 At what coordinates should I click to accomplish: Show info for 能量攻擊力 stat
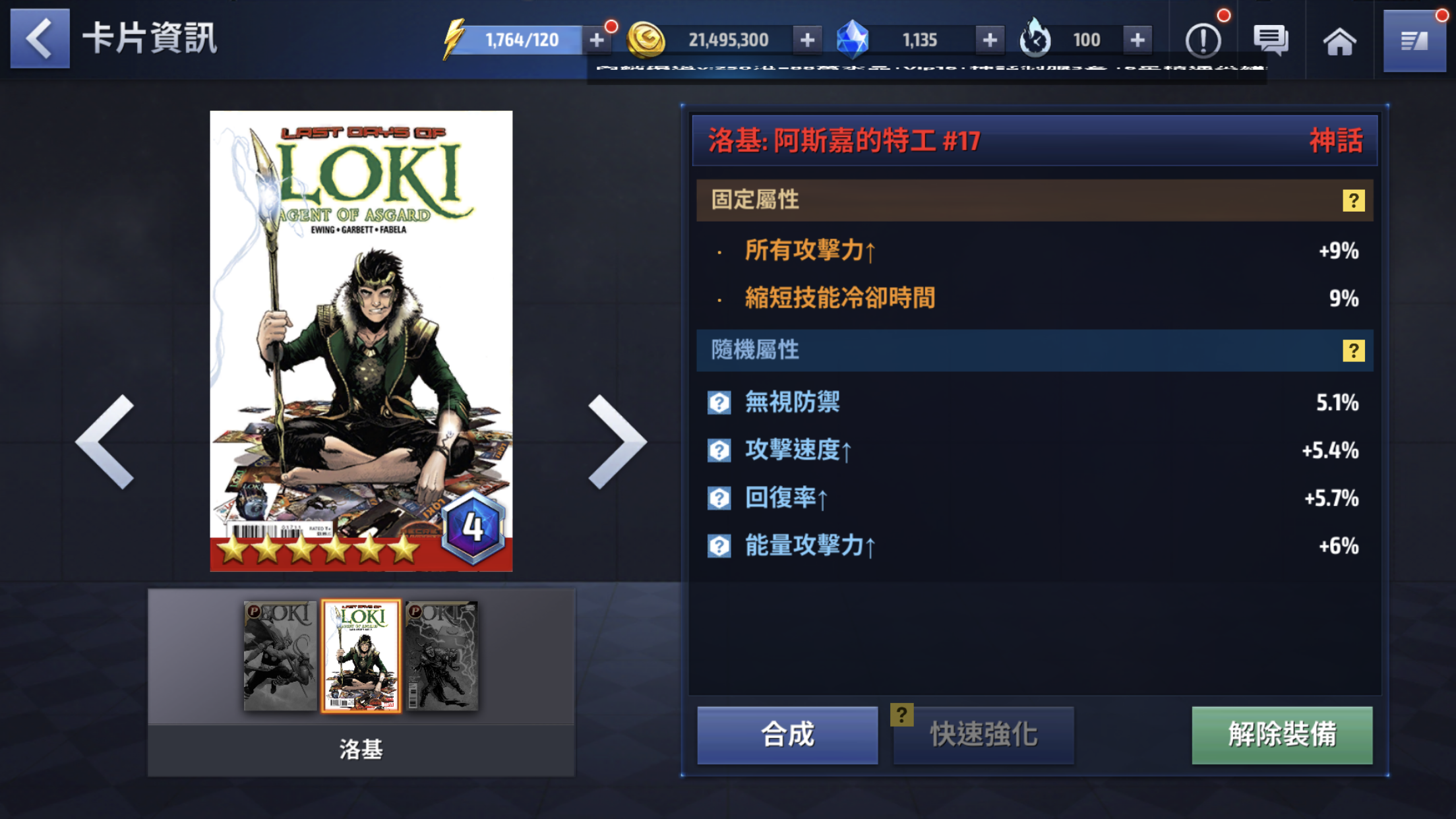719,546
